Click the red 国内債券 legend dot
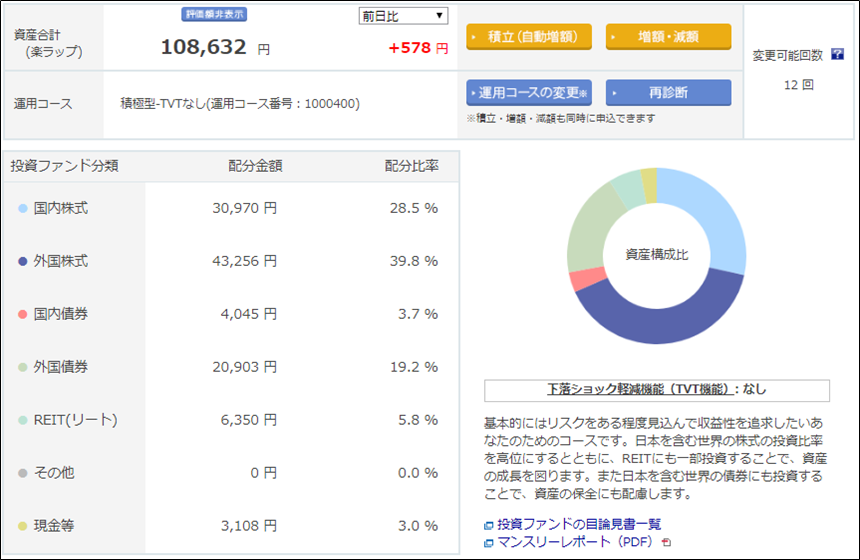This screenshot has height=560, width=860. pos(22,314)
